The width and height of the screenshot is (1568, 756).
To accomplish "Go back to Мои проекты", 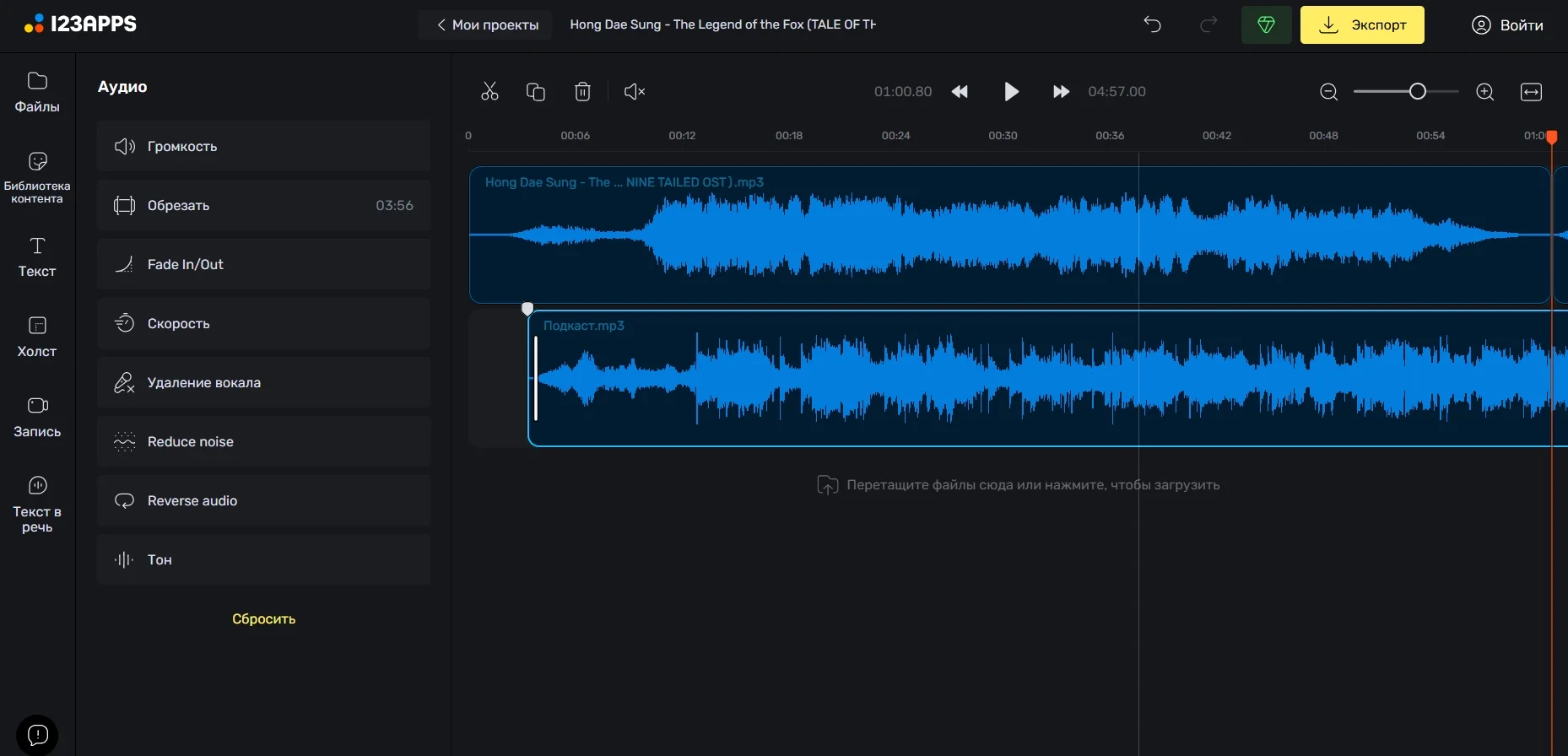I will coord(486,25).
